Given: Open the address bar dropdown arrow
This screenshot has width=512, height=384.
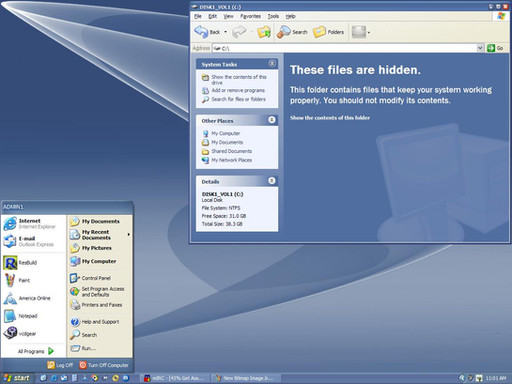Looking at the screenshot, I should (480, 48).
